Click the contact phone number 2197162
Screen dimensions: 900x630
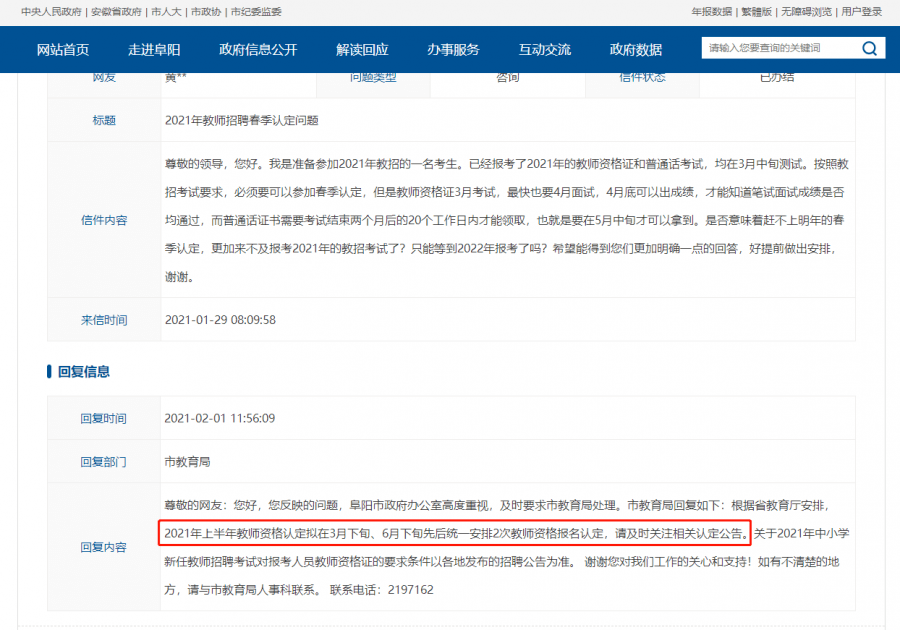(x=410, y=590)
